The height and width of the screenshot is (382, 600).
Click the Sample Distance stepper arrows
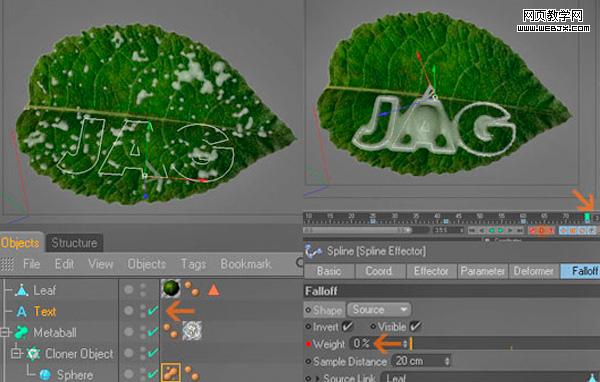(x=447, y=361)
